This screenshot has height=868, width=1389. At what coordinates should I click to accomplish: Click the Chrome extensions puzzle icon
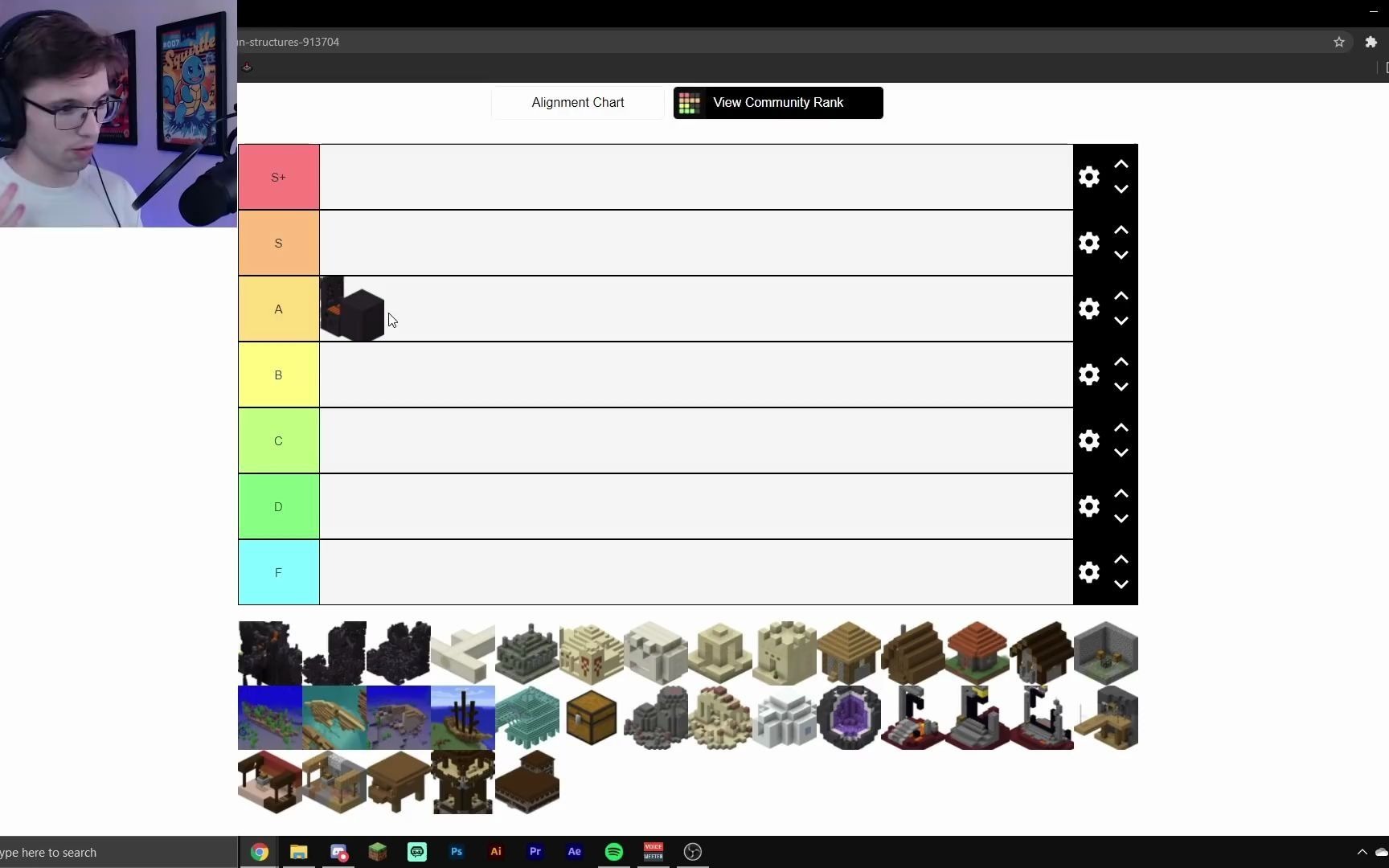(x=1371, y=42)
